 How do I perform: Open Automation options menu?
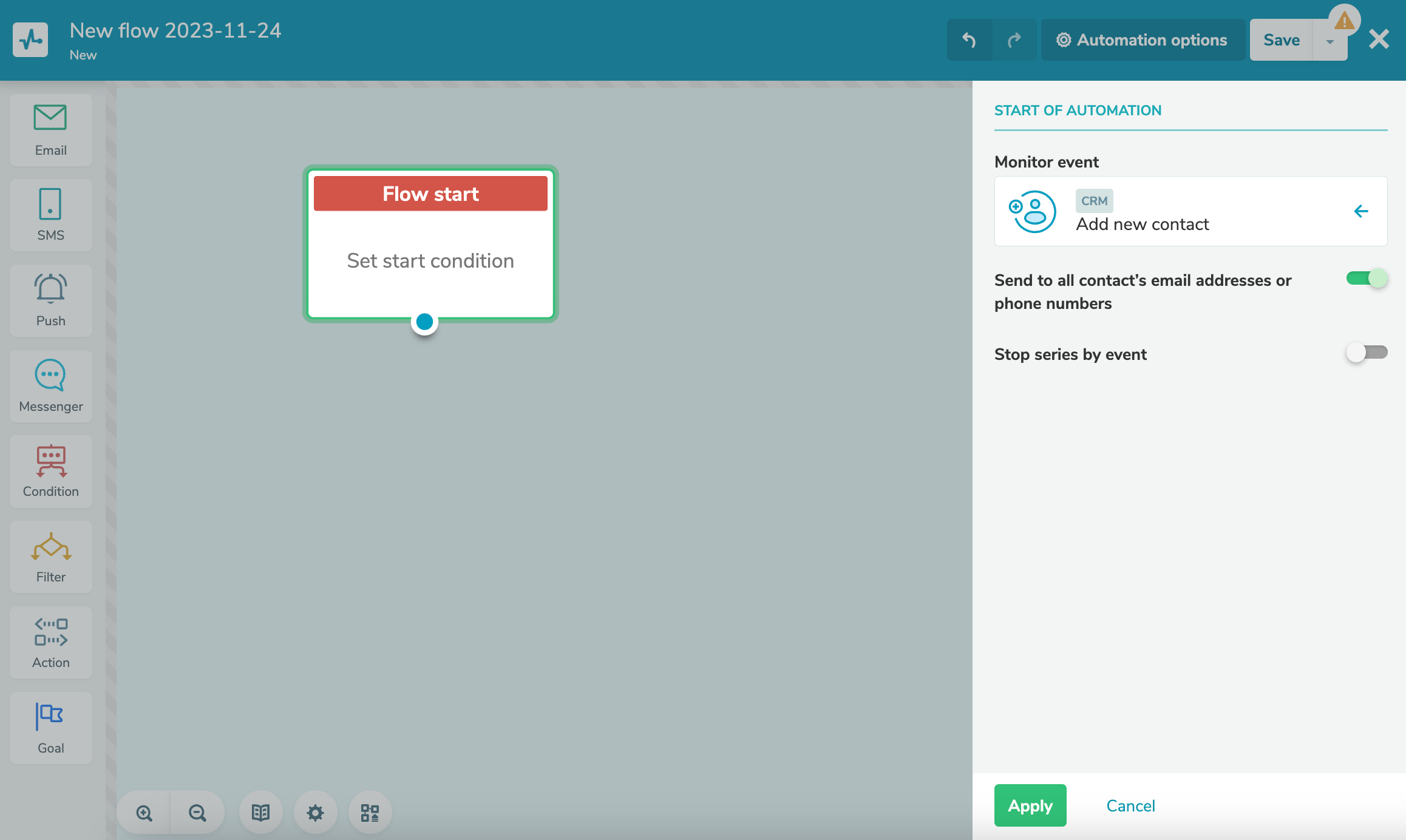click(x=1143, y=40)
